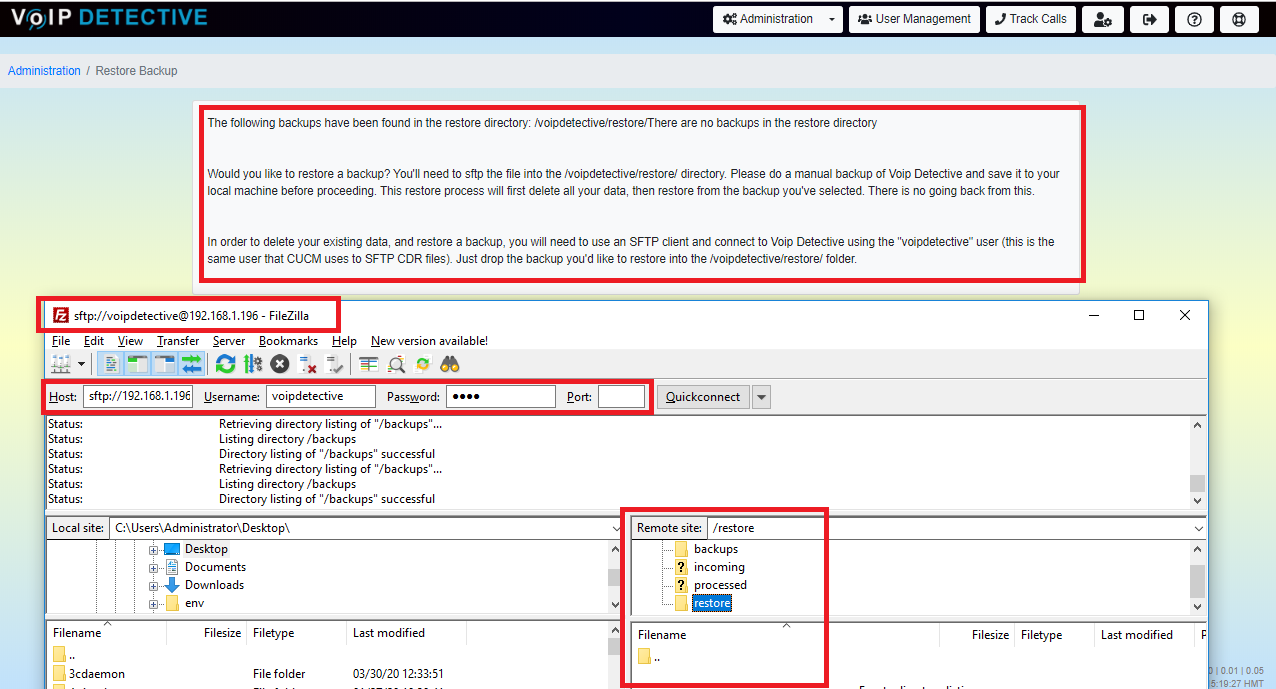Open the question mark help icon
Screen dimensions: 1276x689
coord(1194,19)
